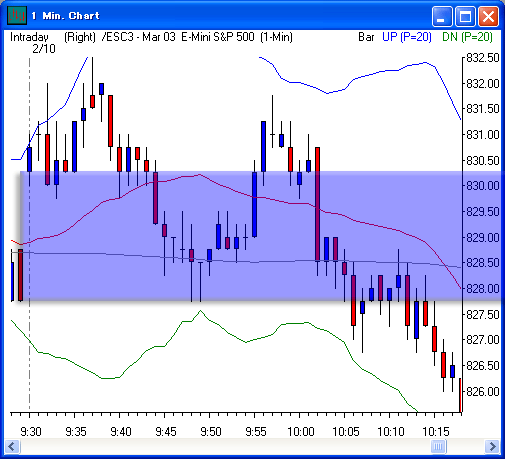
Task: Close the 1 Min. Chart window
Action: [x=488, y=16]
